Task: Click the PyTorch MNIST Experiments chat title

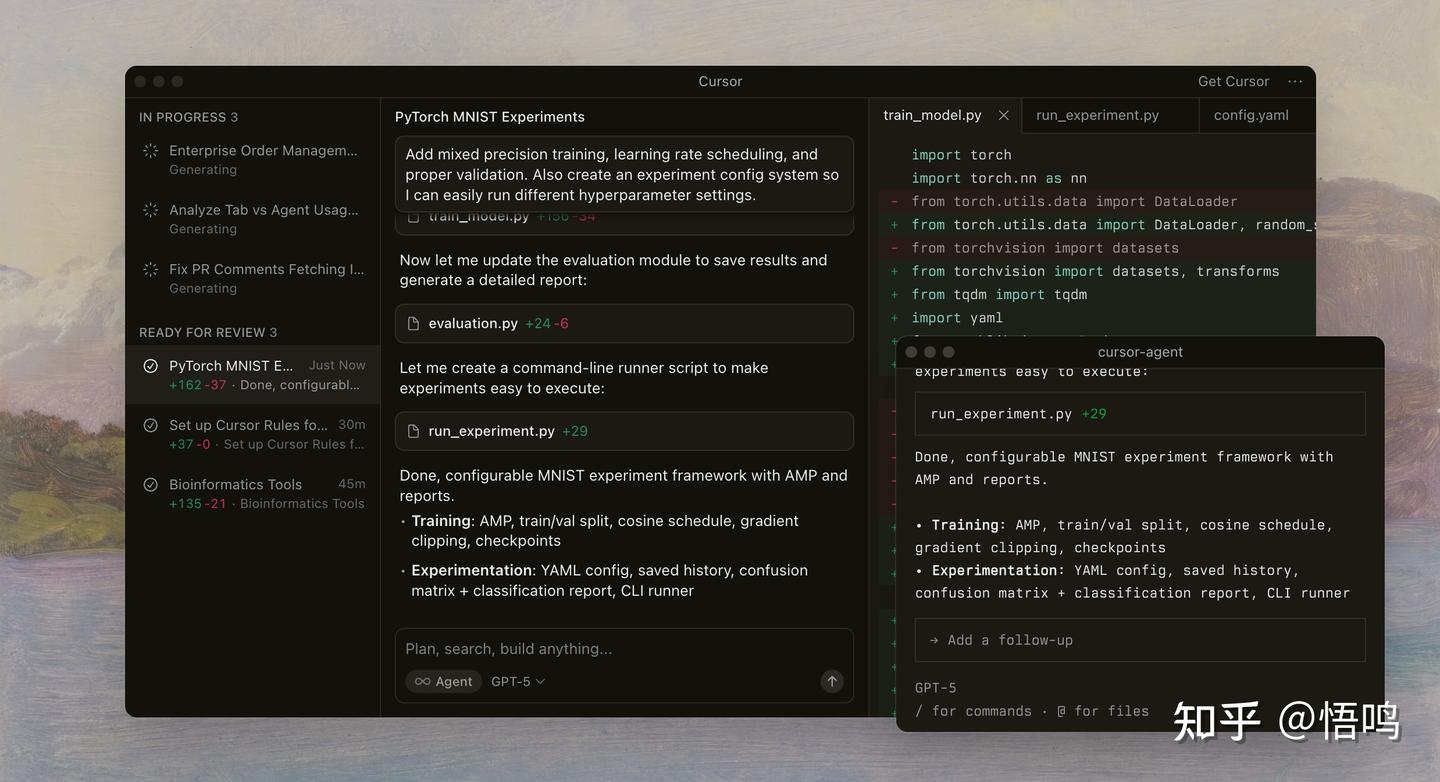Action: click(x=490, y=117)
